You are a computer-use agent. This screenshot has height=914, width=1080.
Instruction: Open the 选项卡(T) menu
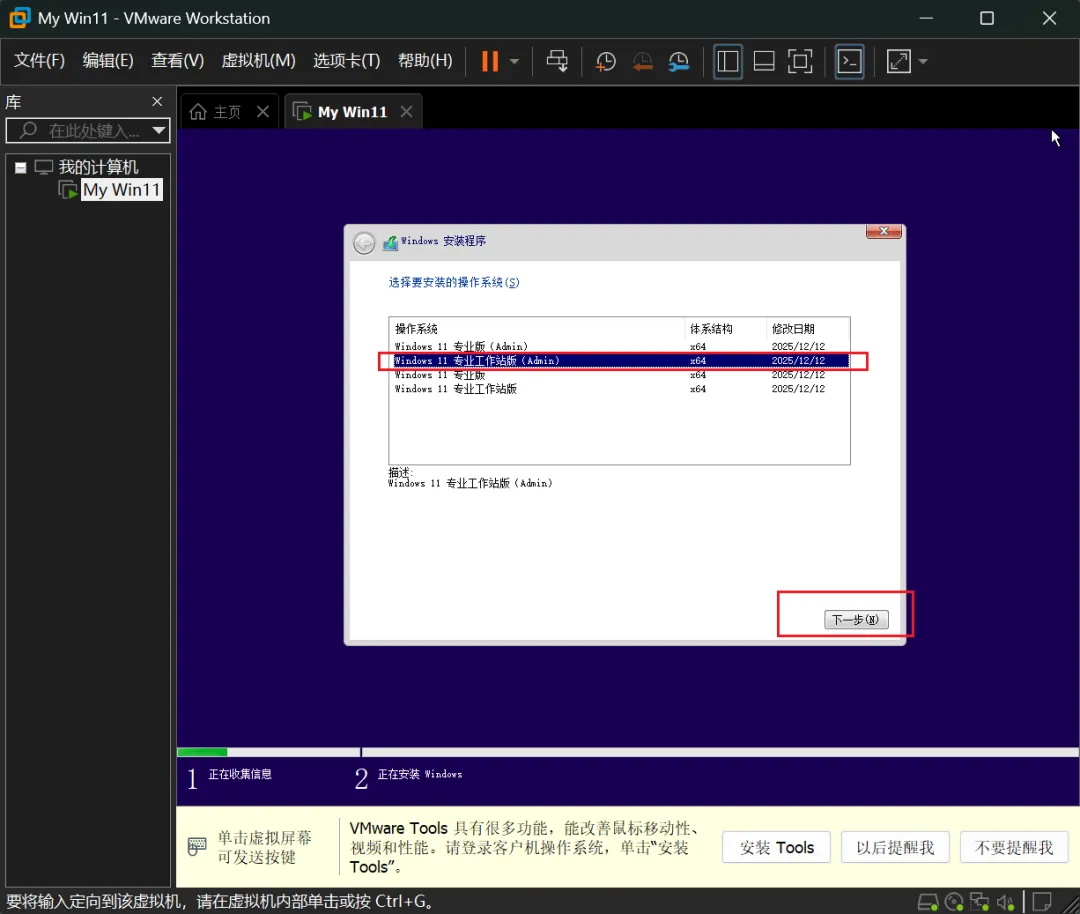pos(346,61)
